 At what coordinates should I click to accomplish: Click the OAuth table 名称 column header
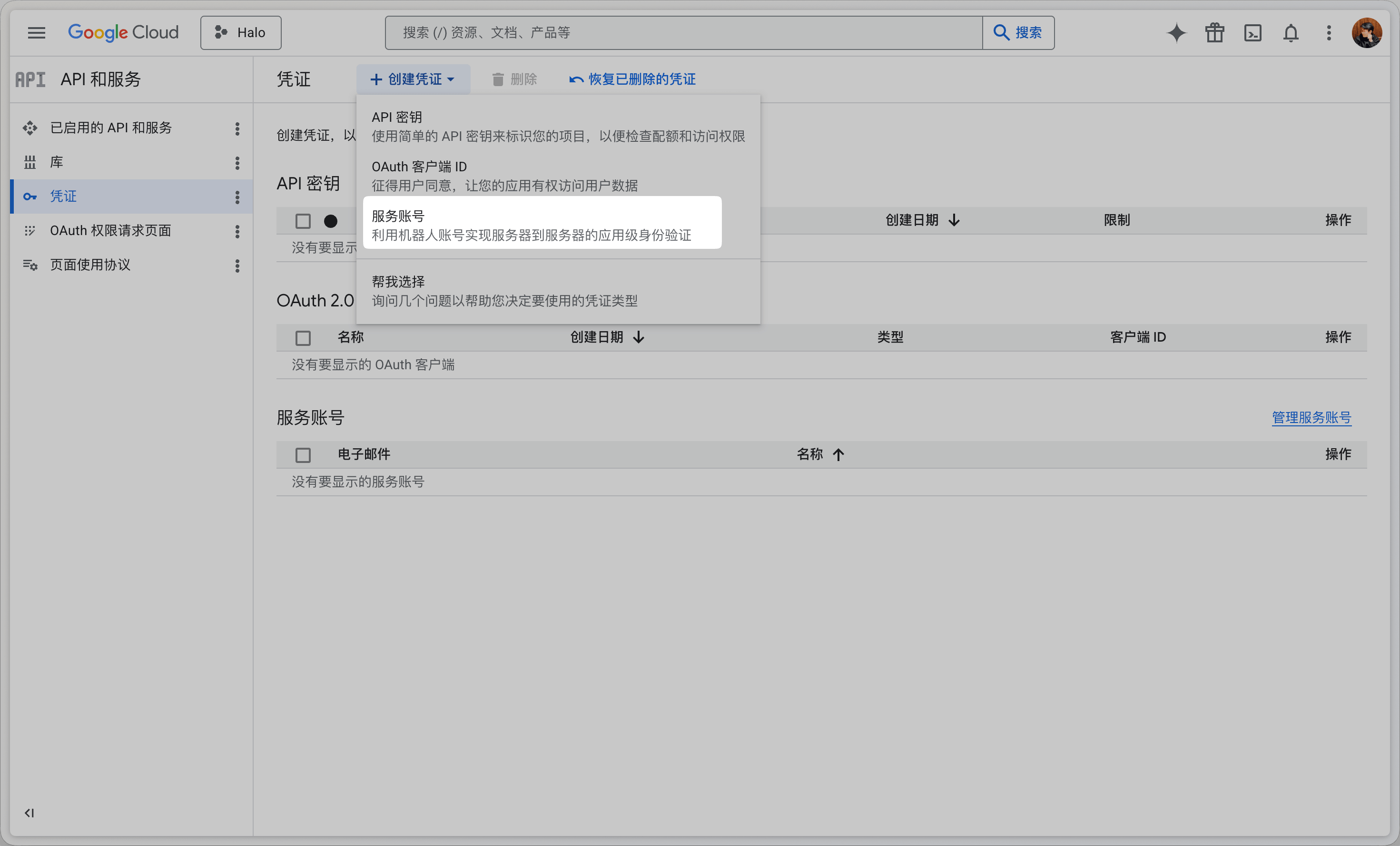351,337
